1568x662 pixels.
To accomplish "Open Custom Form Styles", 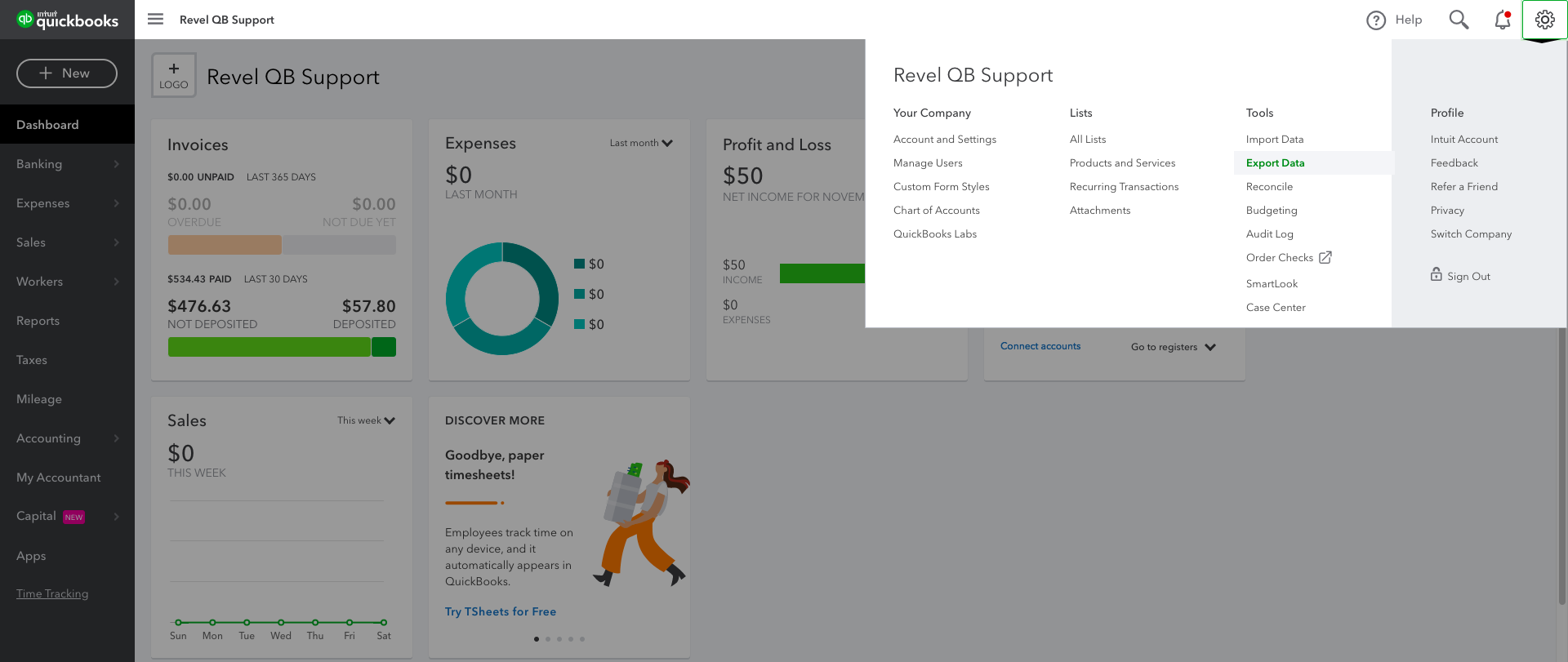I will [941, 187].
